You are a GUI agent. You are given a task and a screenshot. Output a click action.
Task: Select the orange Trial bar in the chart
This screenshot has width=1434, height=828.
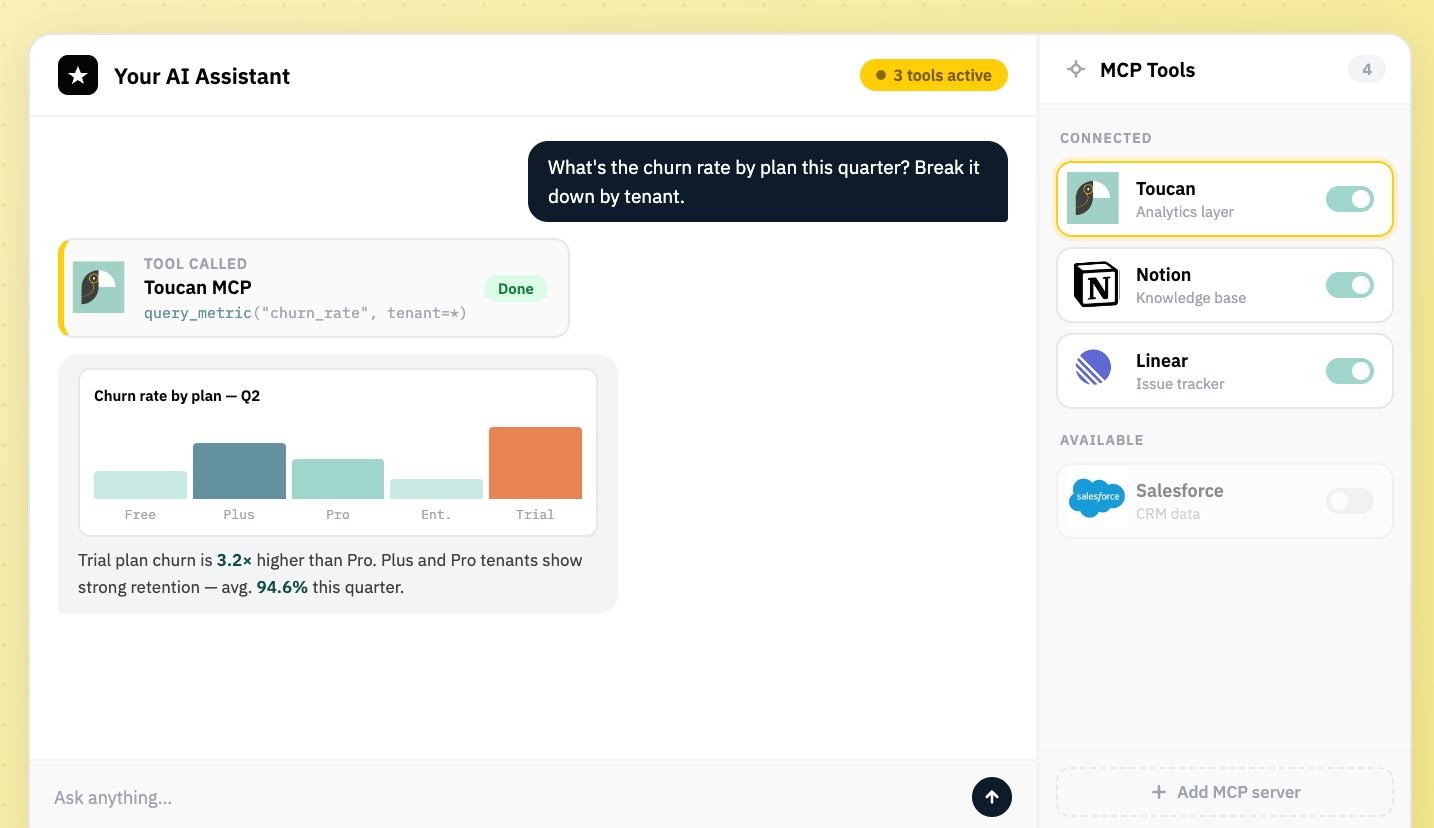(x=535, y=463)
